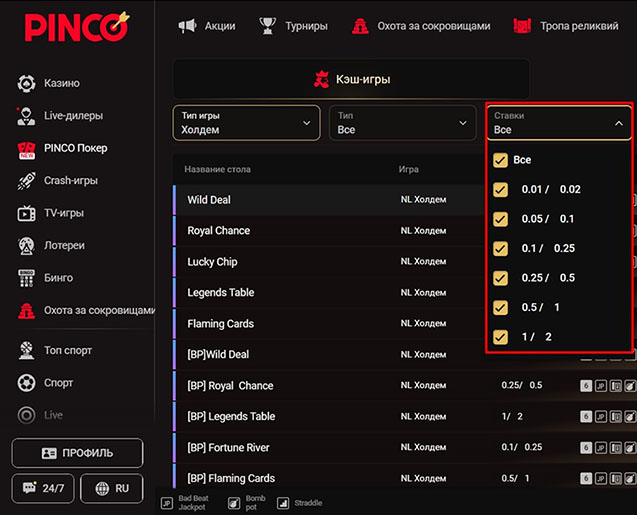Toggle the 0.05 / 0.1 stakes checkbox
Image resolution: width=637 pixels, height=515 pixels.
pyautogui.click(x=500, y=219)
